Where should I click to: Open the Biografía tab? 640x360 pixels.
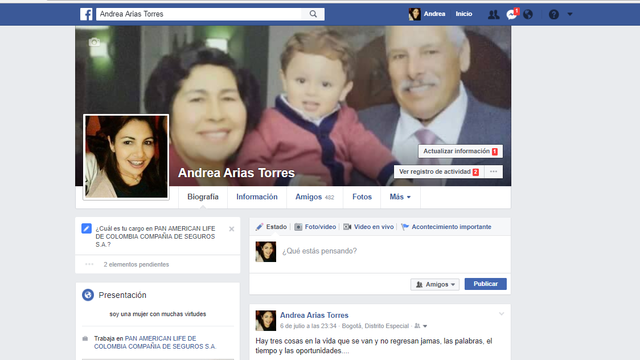(203, 197)
